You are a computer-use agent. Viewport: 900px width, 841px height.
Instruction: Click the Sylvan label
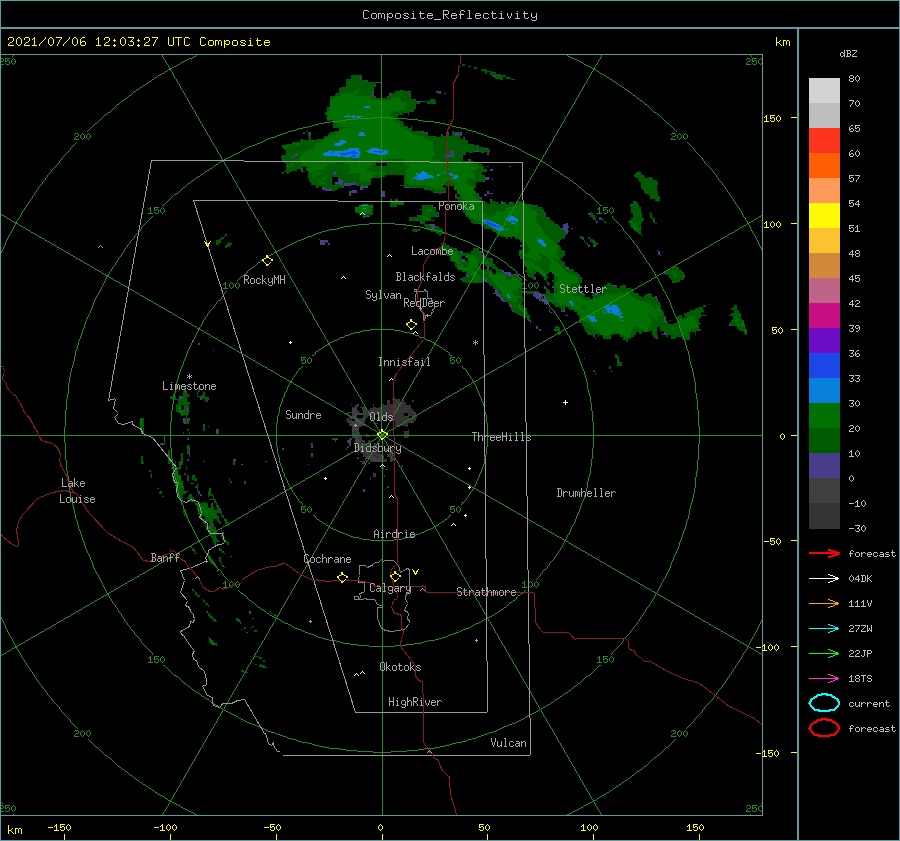pos(383,295)
